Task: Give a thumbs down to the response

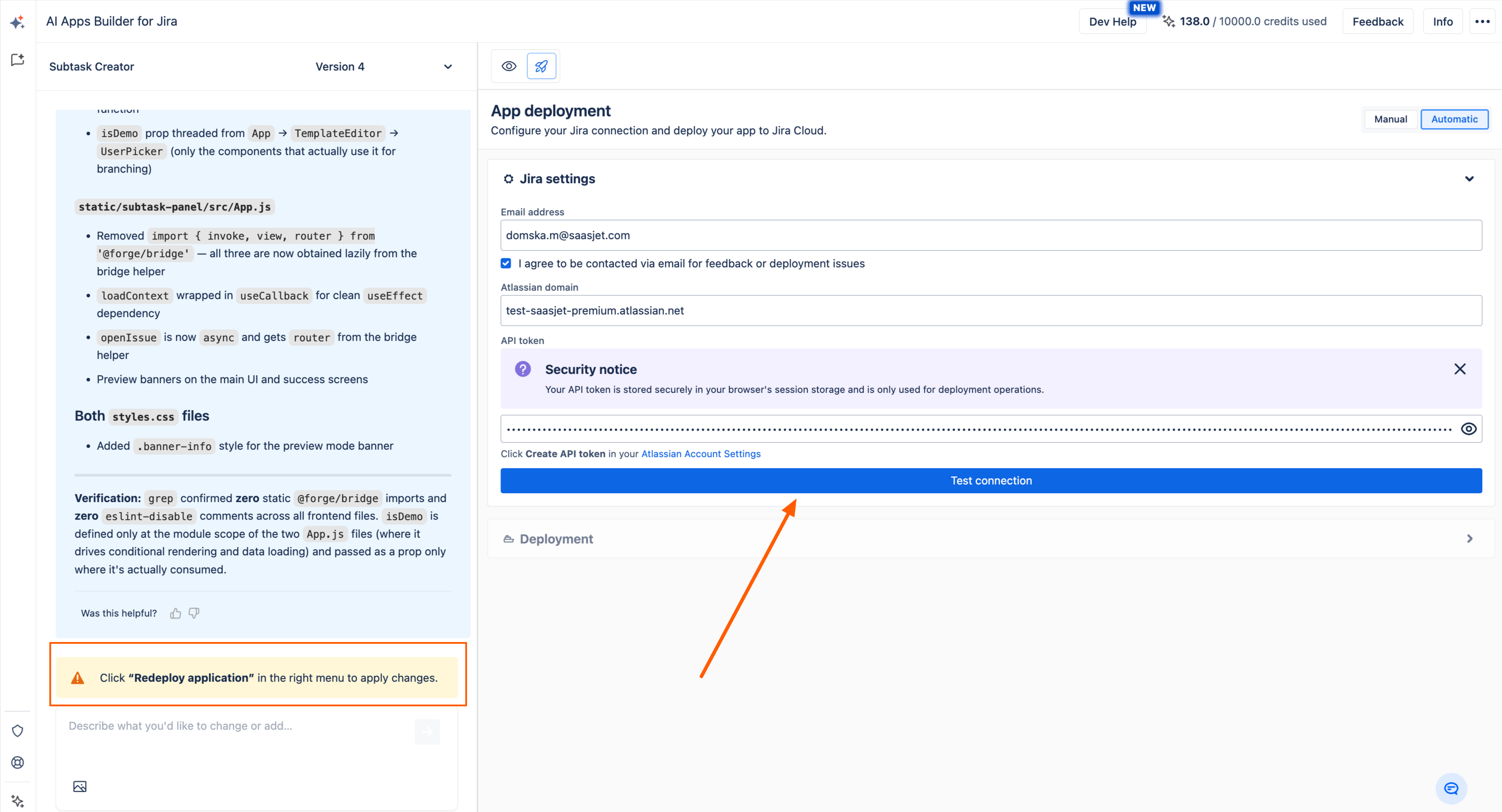Action: click(x=194, y=613)
